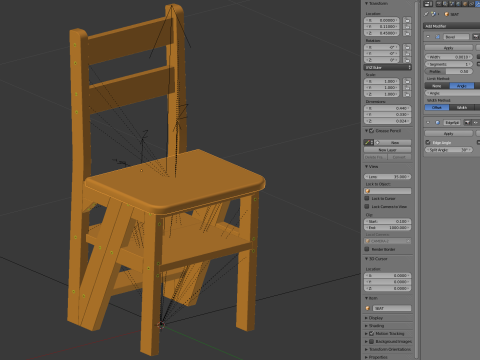The width and height of the screenshot is (480, 360).
Task: Lock the Scale Y value
Action: pos(407,88)
